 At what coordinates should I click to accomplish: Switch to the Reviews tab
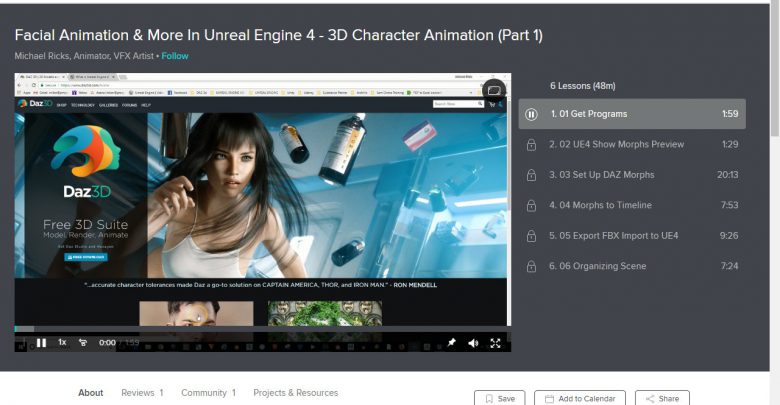click(142, 393)
